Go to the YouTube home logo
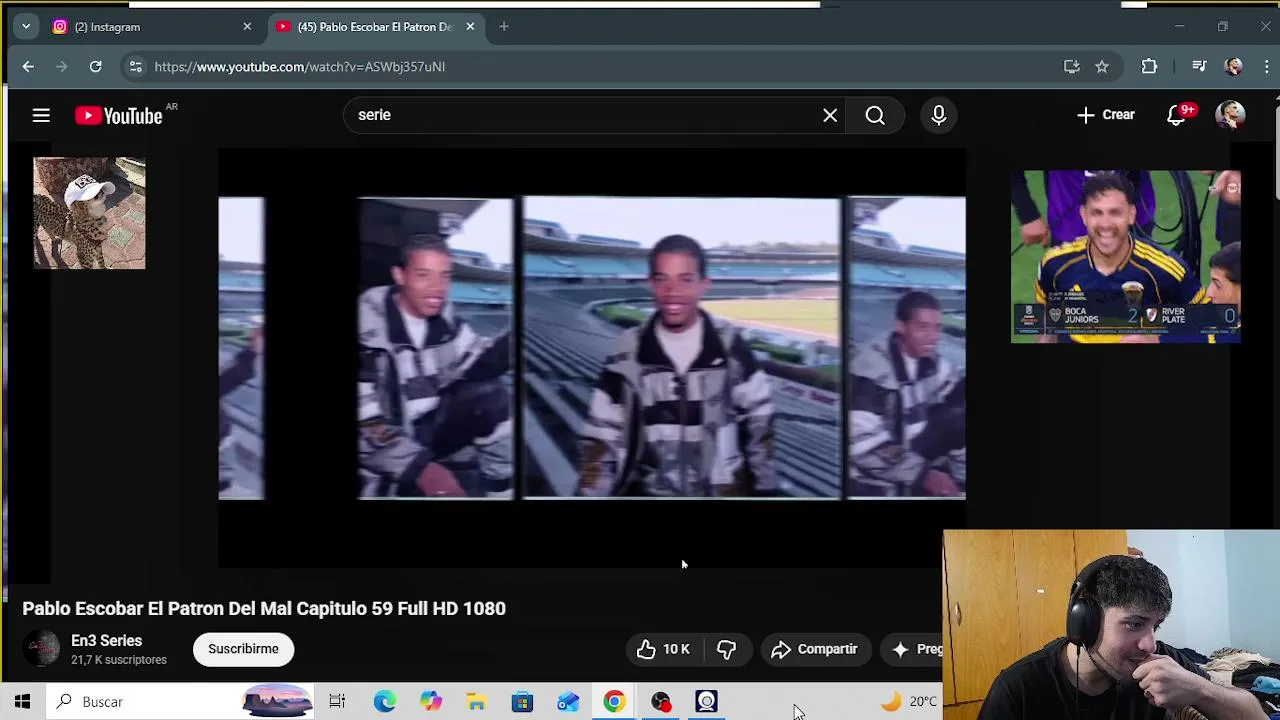 (x=119, y=116)
